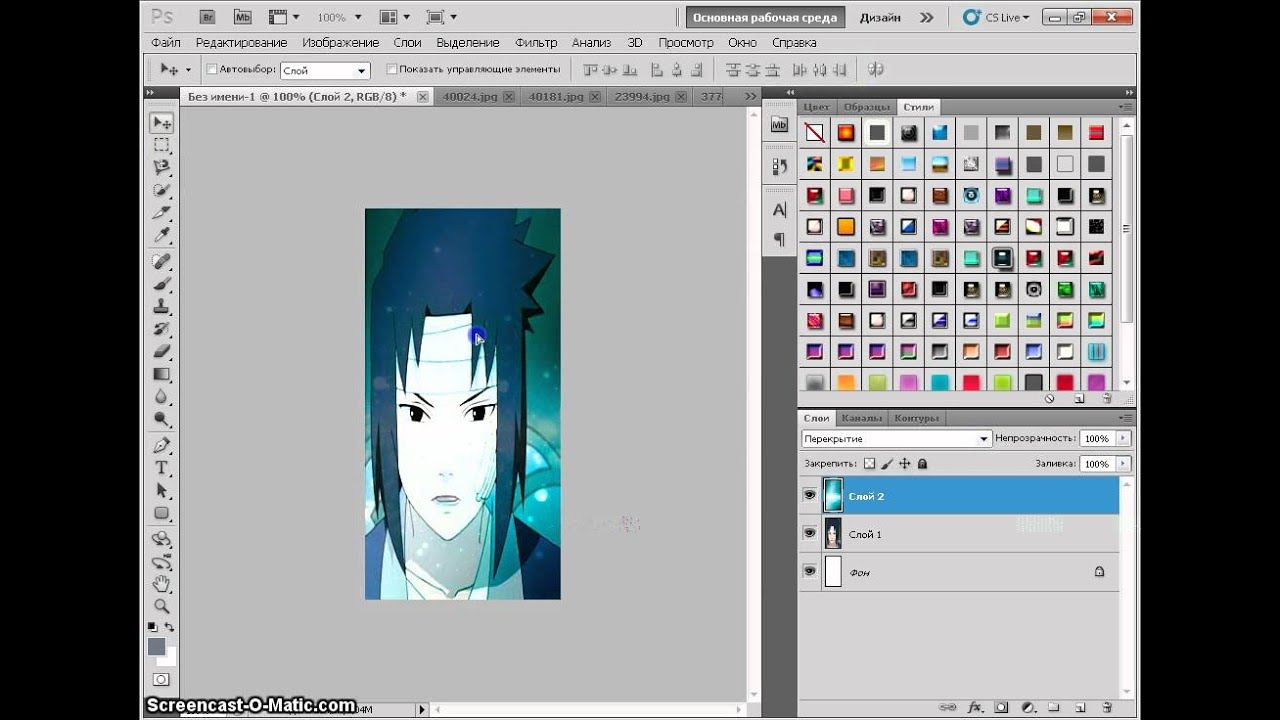Viewport: 1280px width, 720px height.
Task: Toggle lock all padlock icon
Action: (922, 464)
